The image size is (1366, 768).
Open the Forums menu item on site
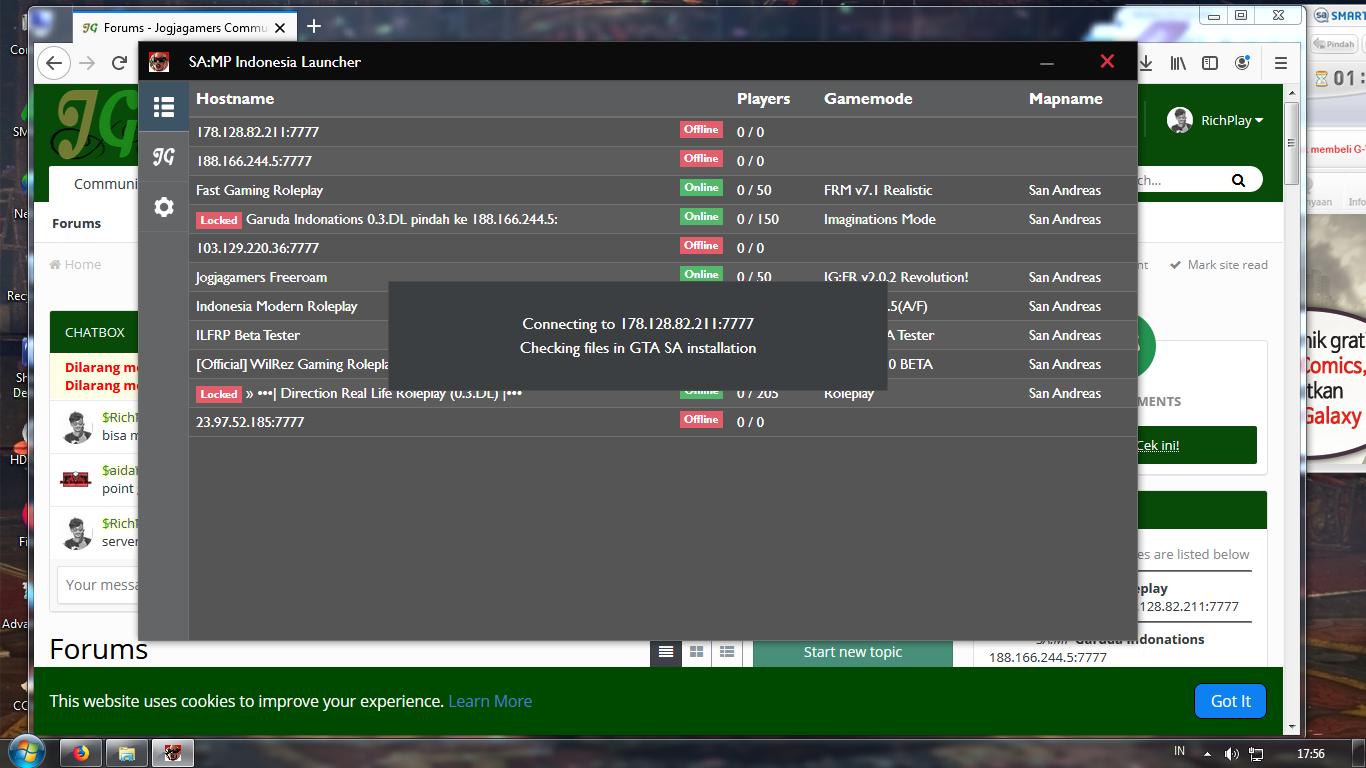77,223
